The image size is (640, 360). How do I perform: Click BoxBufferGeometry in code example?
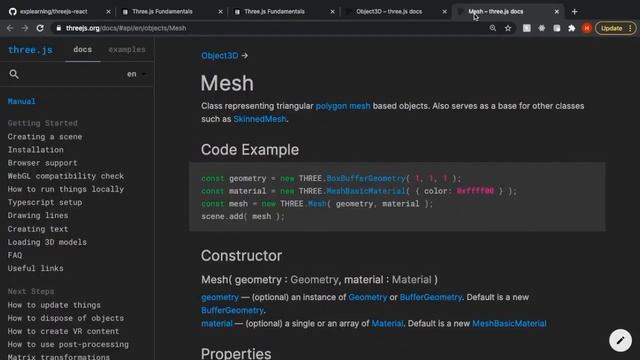[x=366, y=178]
